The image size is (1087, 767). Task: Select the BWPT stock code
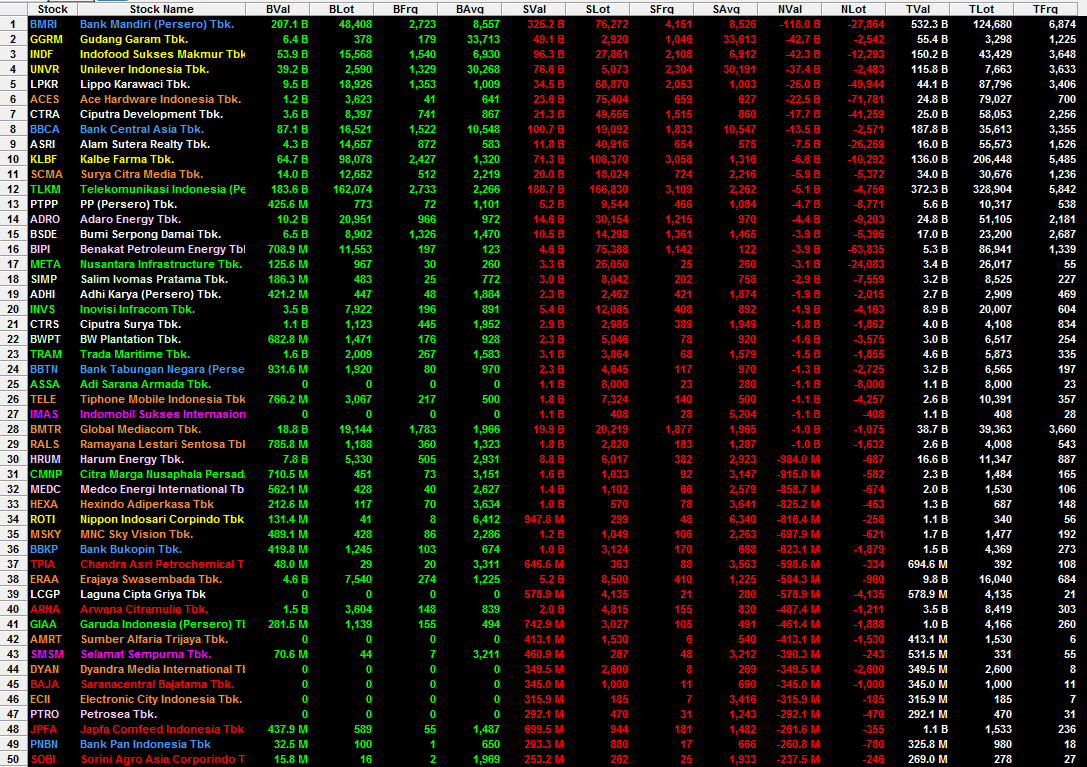46,340
